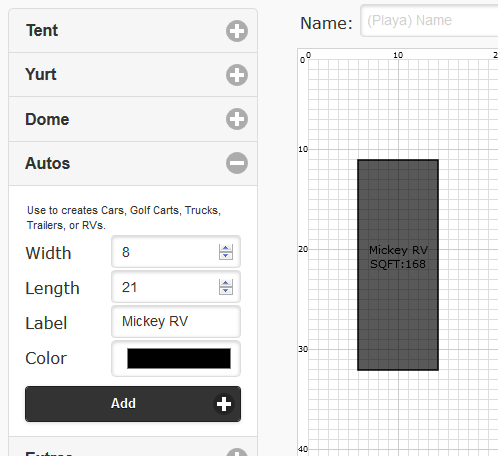Expand the Yurt section plus icon

[x=237, y=75]
